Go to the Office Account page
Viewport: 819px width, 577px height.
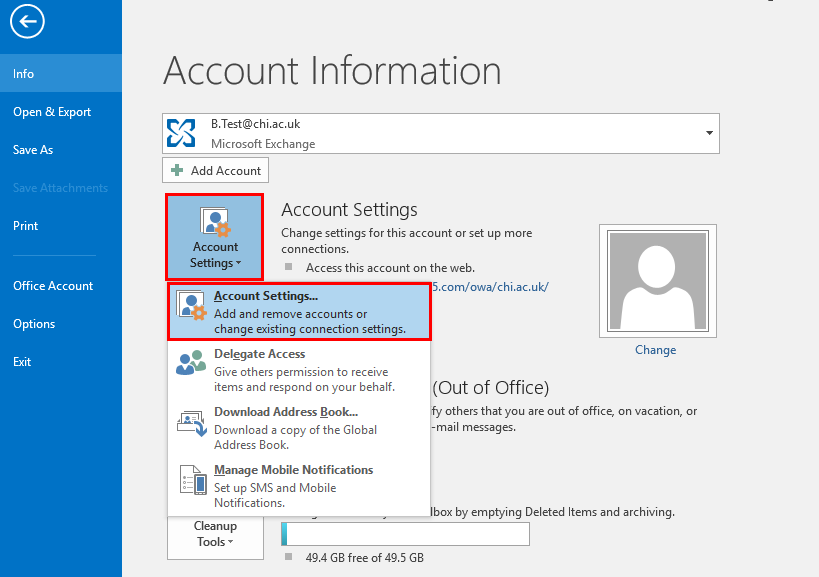[x=51, y=285]
